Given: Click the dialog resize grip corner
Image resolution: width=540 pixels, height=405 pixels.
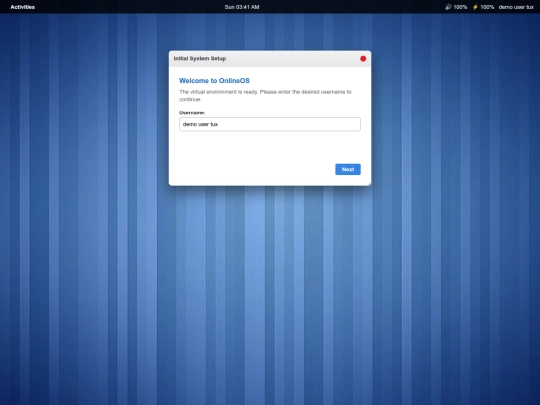Looking at the screenshot, I should point(369,184).
